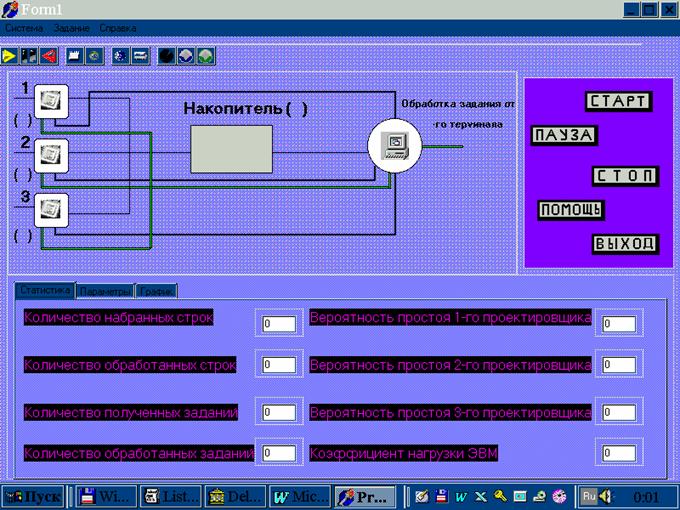Click the gray Накопитель buffer box
Viewport: 680px width, 510px height.
point(231,150)
